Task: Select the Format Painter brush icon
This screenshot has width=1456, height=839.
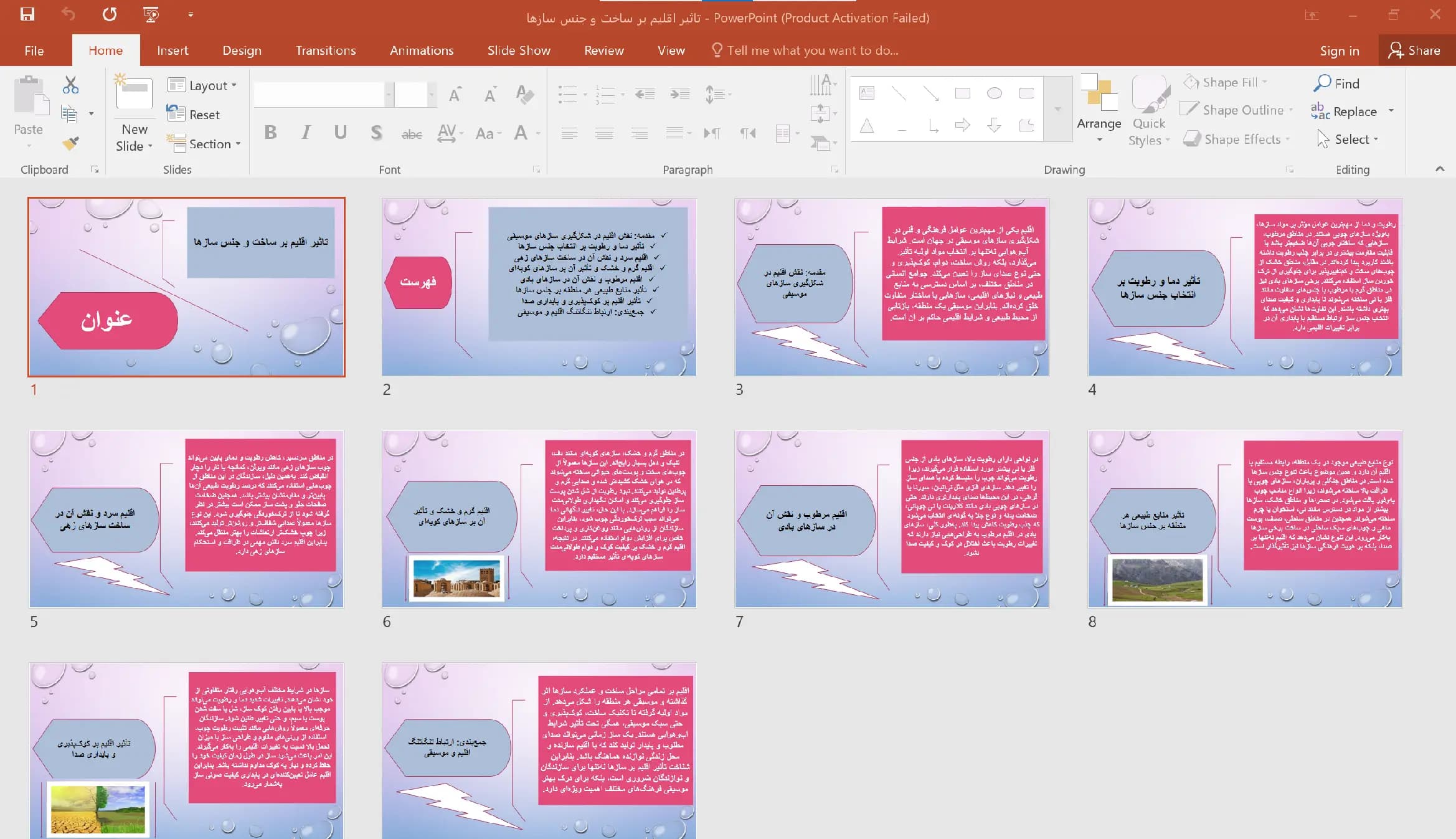Action: click(70, 143)
